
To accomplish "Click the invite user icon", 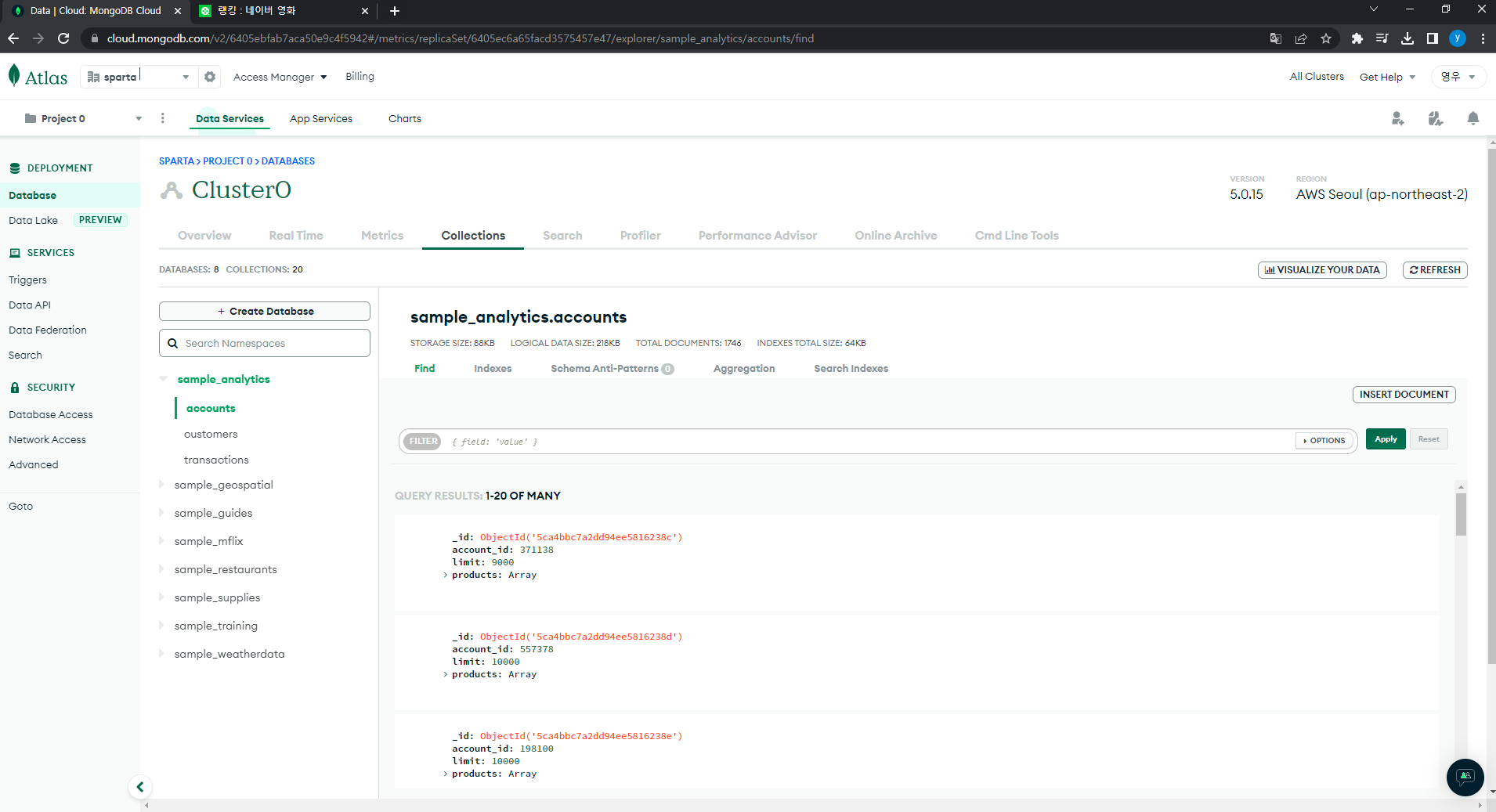I will coord(1397,118).
